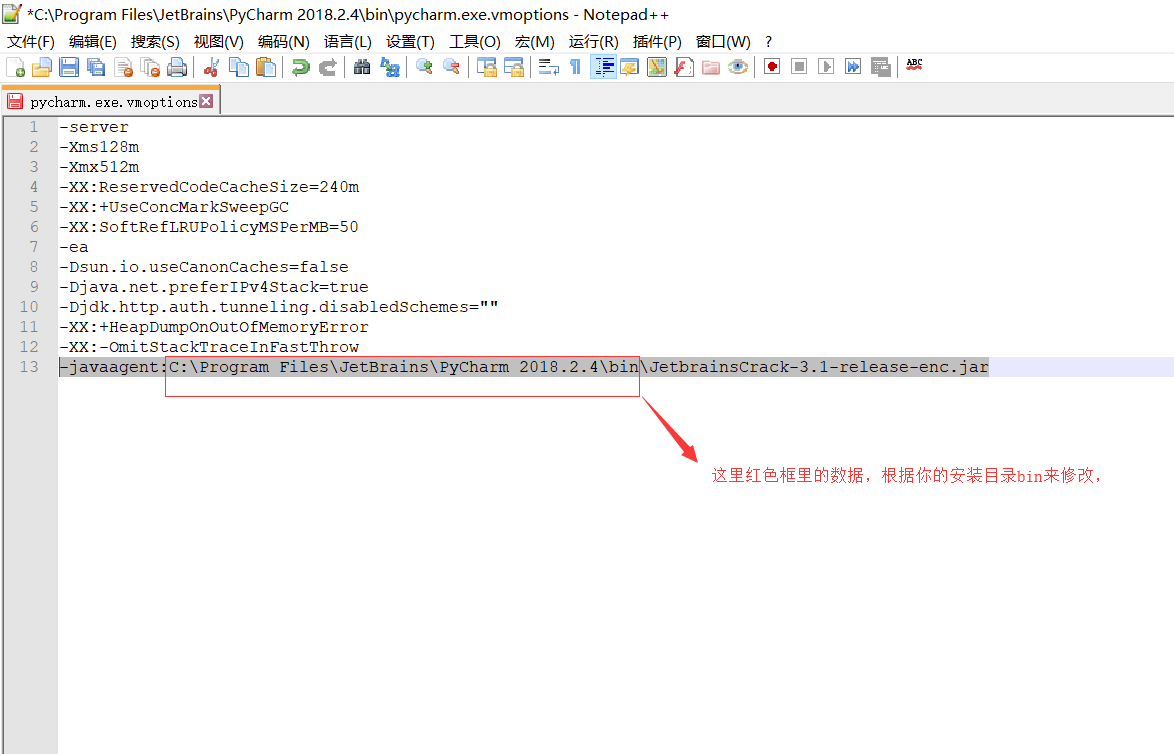Click the +UseConcMarkSweepGC line
The height and width of the screenshot is (754, 1174).
point(174,207)
